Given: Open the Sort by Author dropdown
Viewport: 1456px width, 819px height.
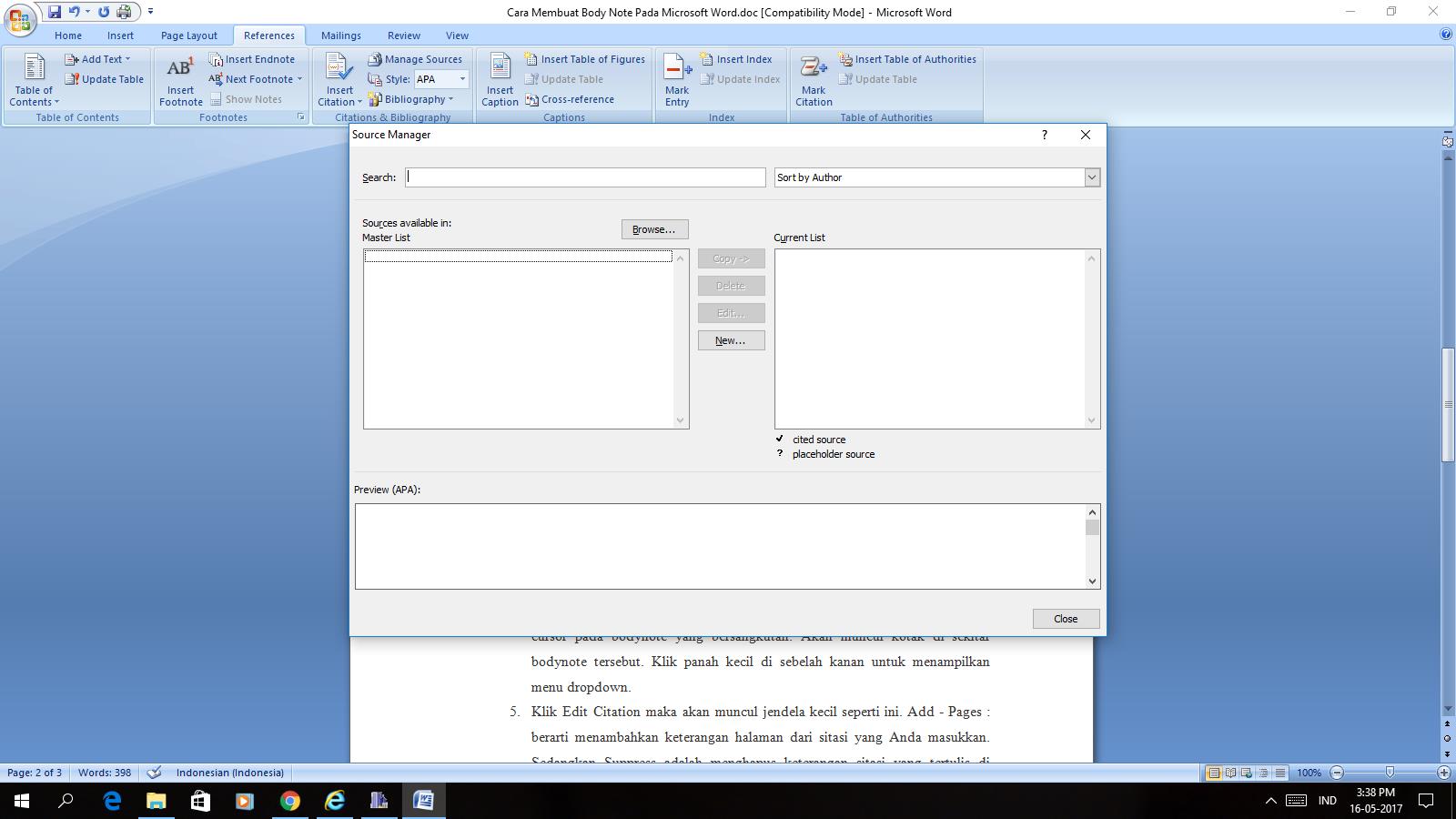Looking at the screenshot, I should [1091, 177].
